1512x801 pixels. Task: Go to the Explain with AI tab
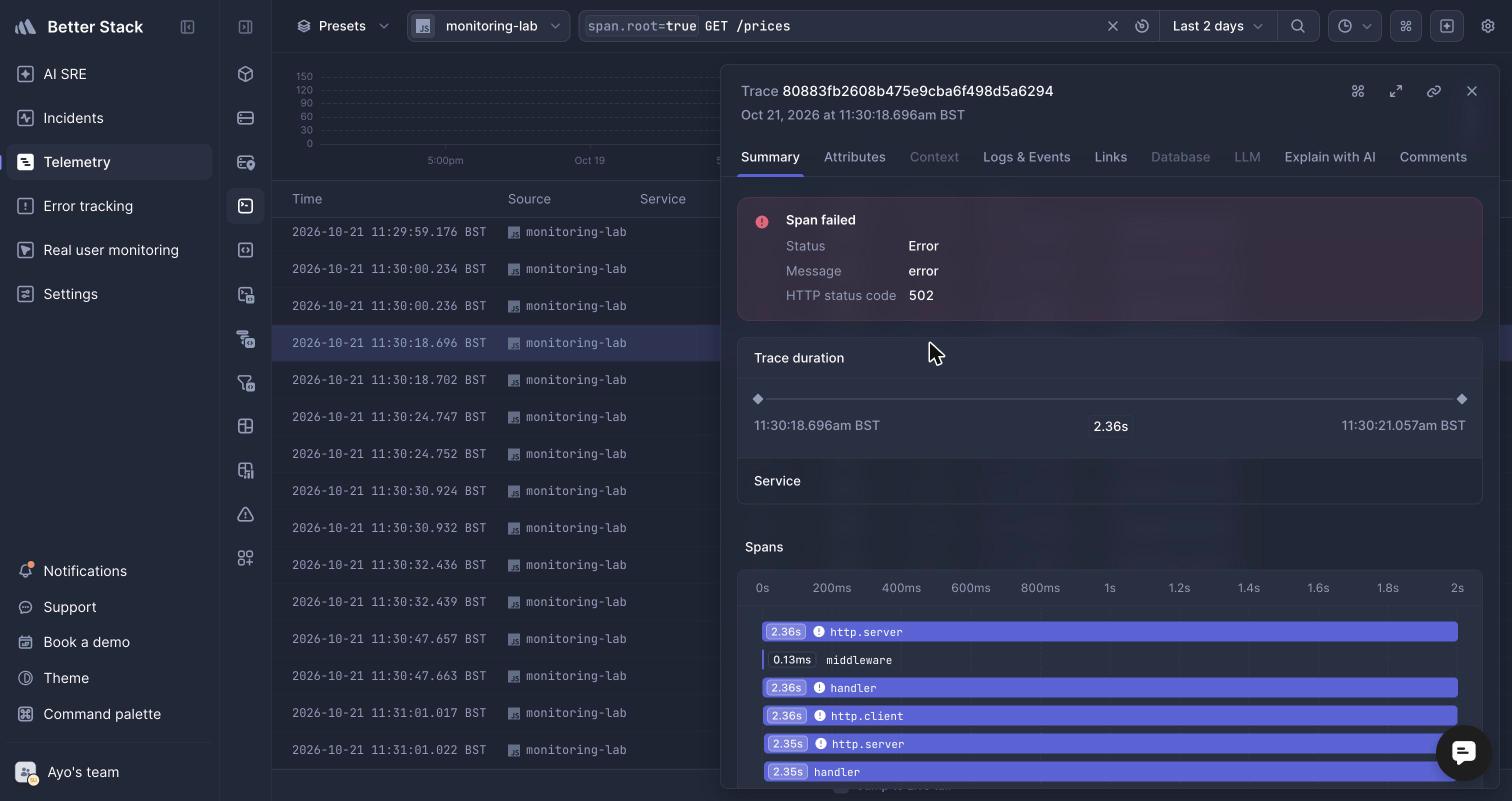point(1330,157)
